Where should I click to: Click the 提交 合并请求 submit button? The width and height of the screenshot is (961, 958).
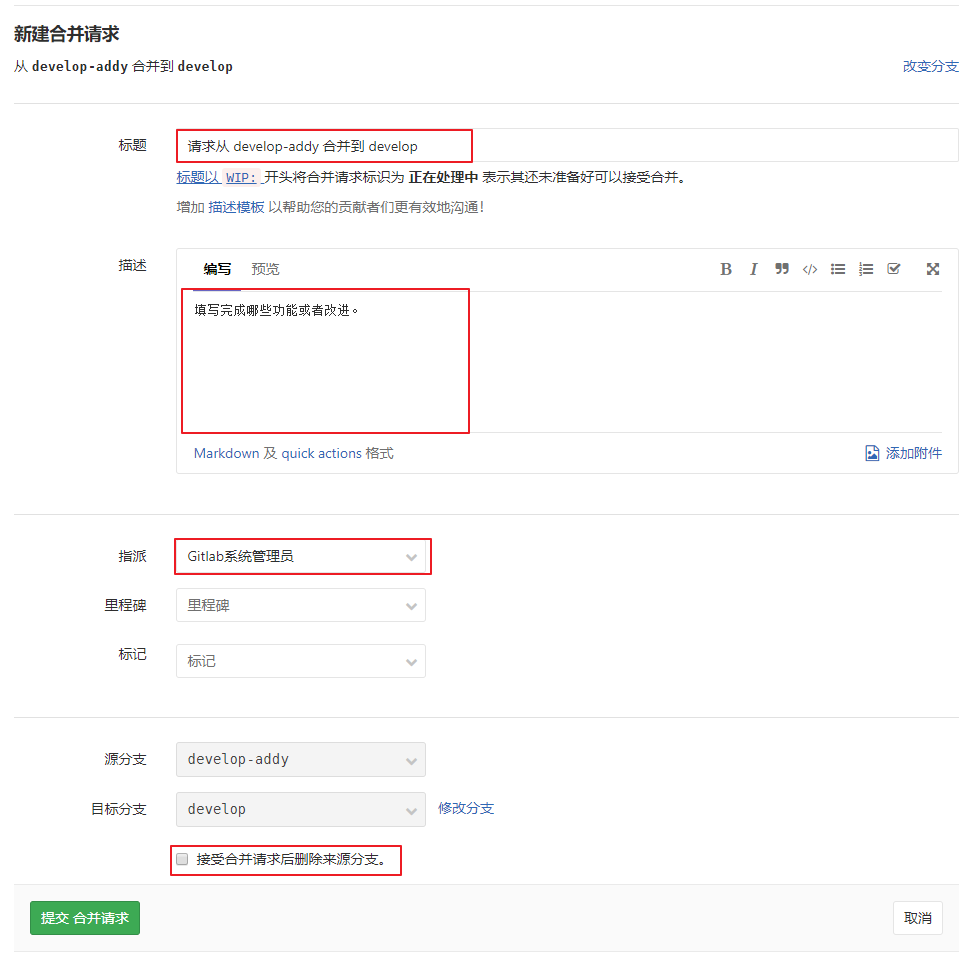(85, 918)
